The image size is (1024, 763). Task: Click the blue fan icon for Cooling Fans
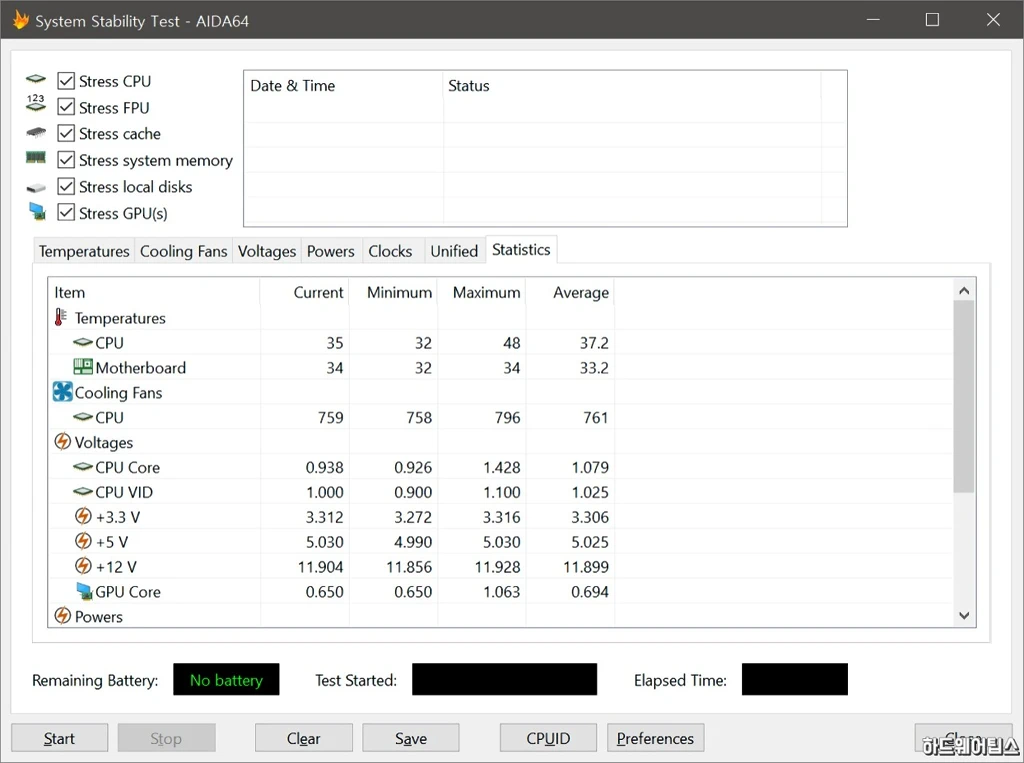[x=63, y=392]
